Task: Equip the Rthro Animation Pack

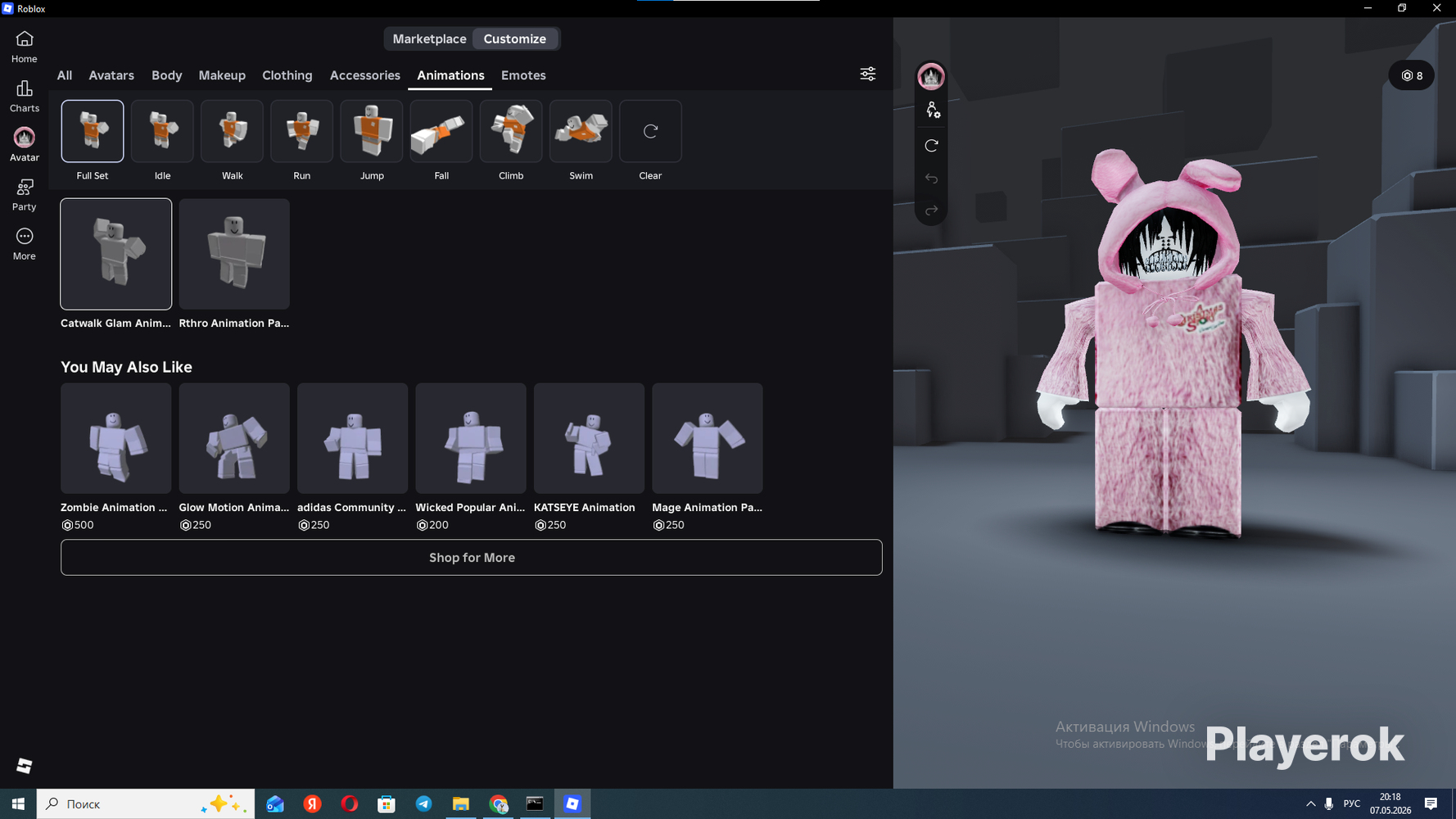Action: point(234,254)
